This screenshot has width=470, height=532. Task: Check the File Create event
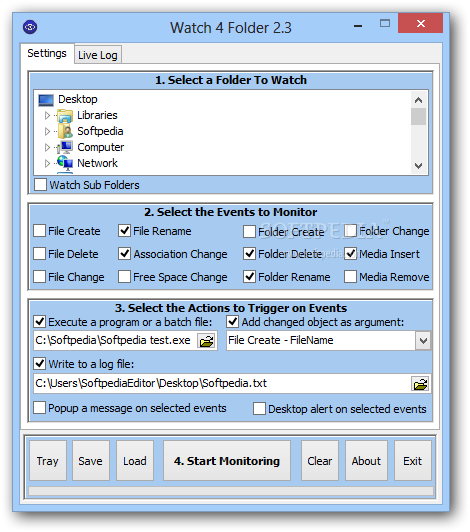pyautogui.click(x=40, y=231)
